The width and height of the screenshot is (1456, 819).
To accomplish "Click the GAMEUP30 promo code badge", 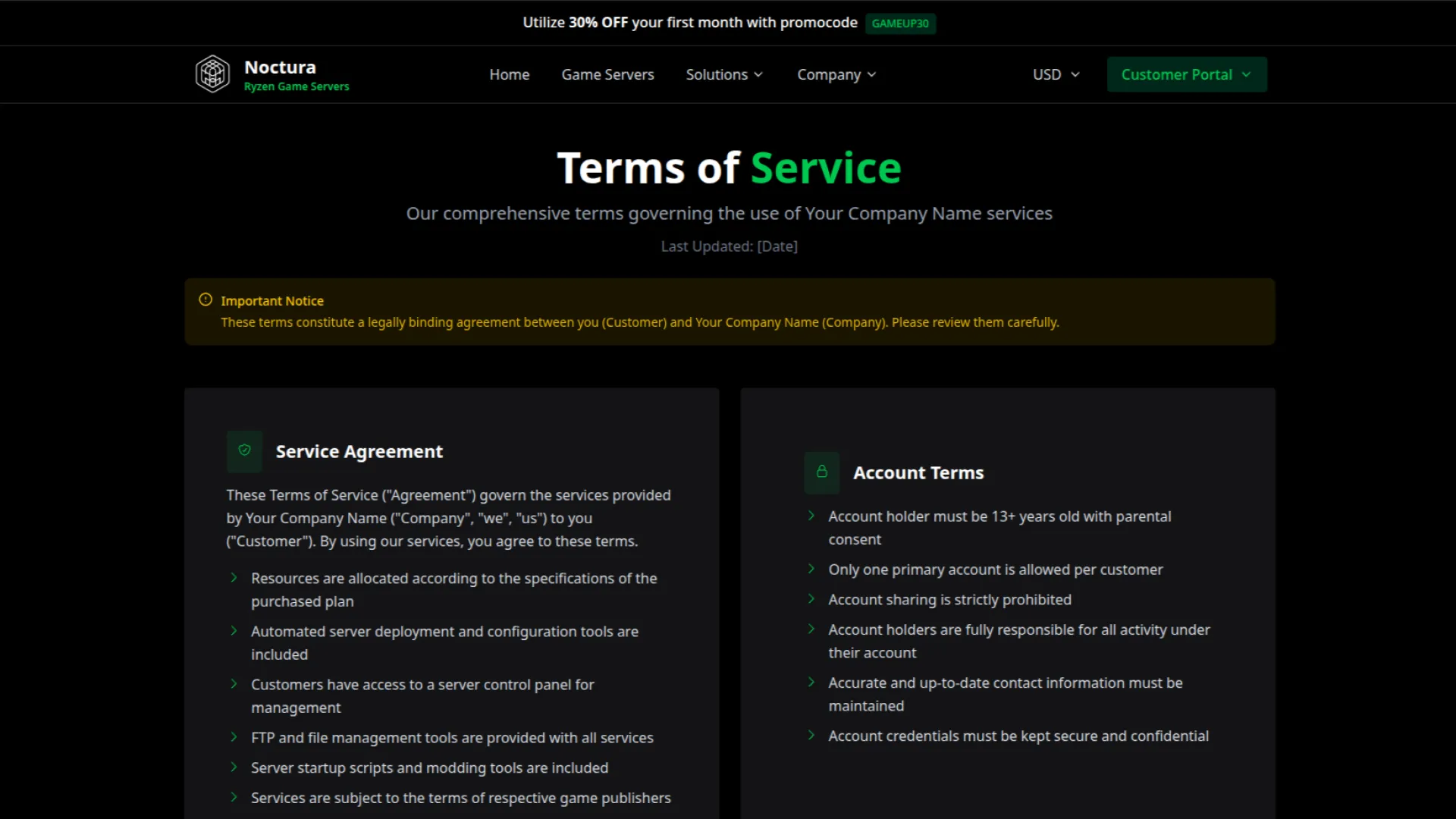I will [x=900, y=24].
